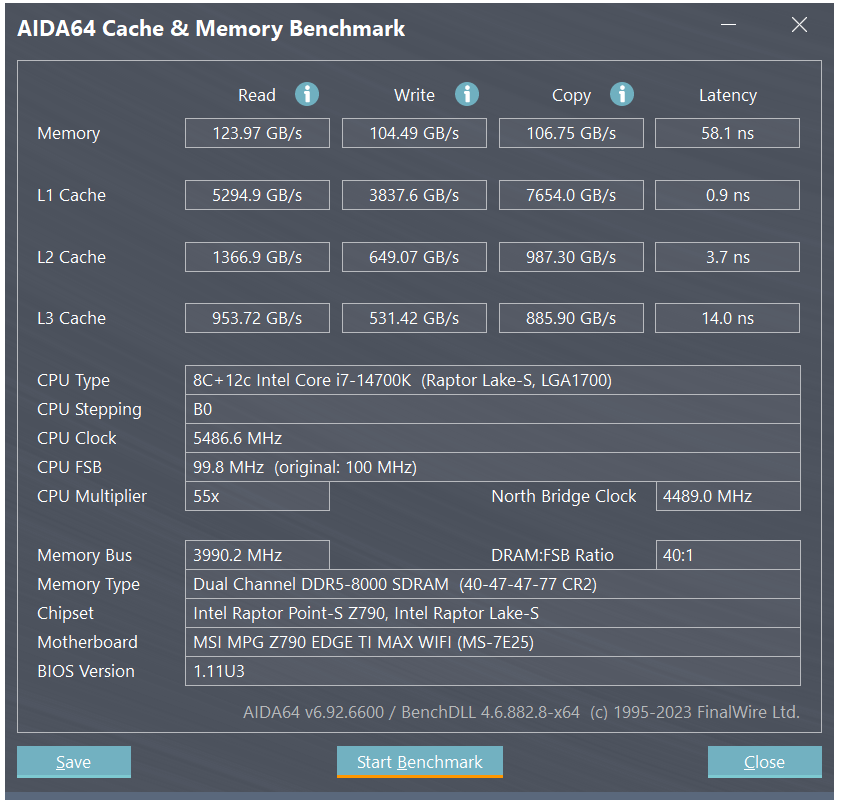Save the benchmark results
The image size is (846, 805).
click(74, 762)
